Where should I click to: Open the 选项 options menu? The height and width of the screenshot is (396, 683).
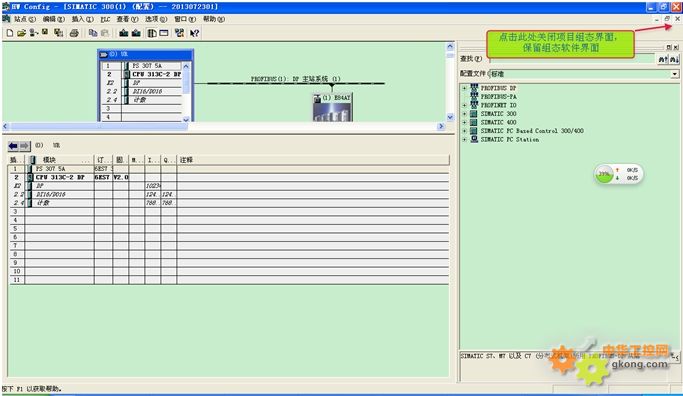[156, 19]
